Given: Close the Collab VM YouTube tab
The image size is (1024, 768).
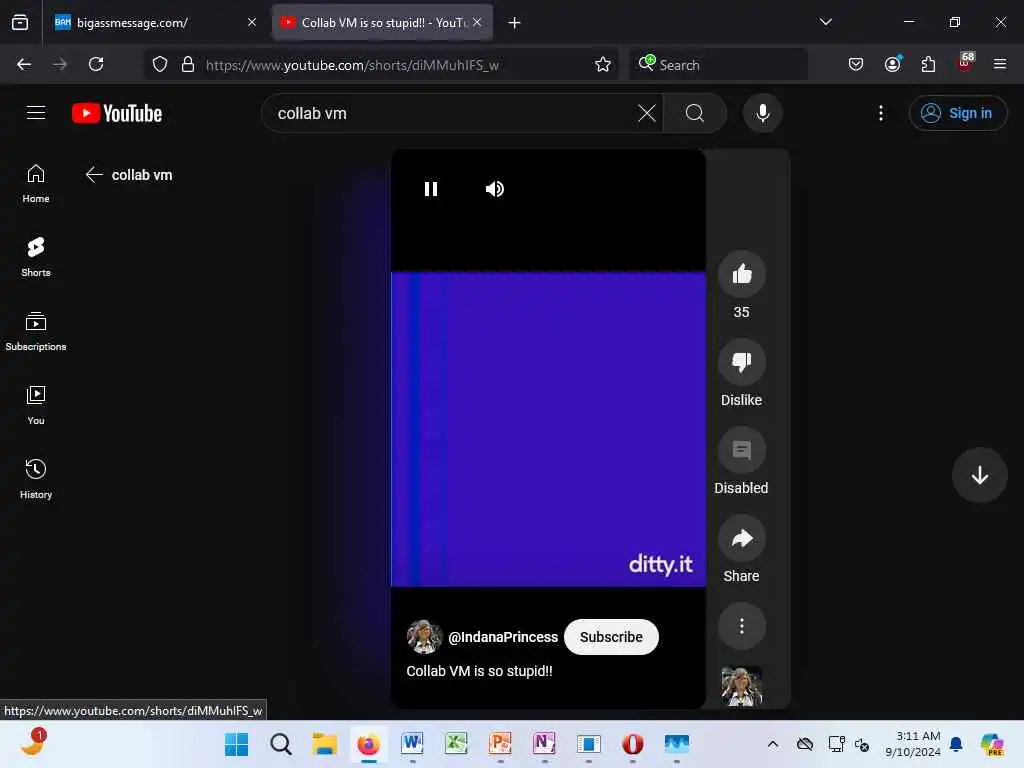Looking at the screenshot, I should point(477,23).
